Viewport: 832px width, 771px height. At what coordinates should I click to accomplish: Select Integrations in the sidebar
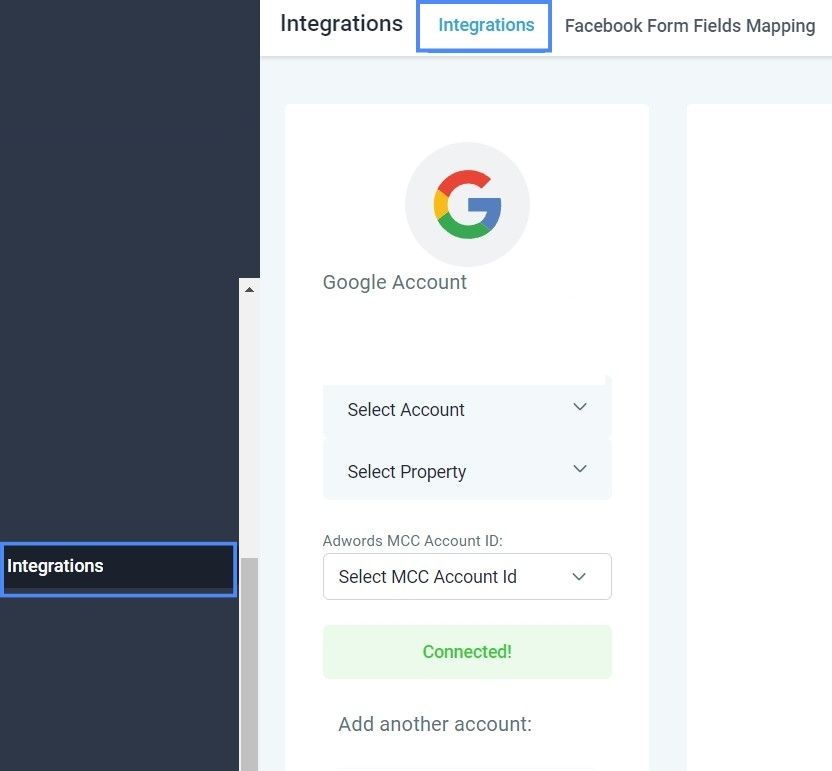point(118,569)
